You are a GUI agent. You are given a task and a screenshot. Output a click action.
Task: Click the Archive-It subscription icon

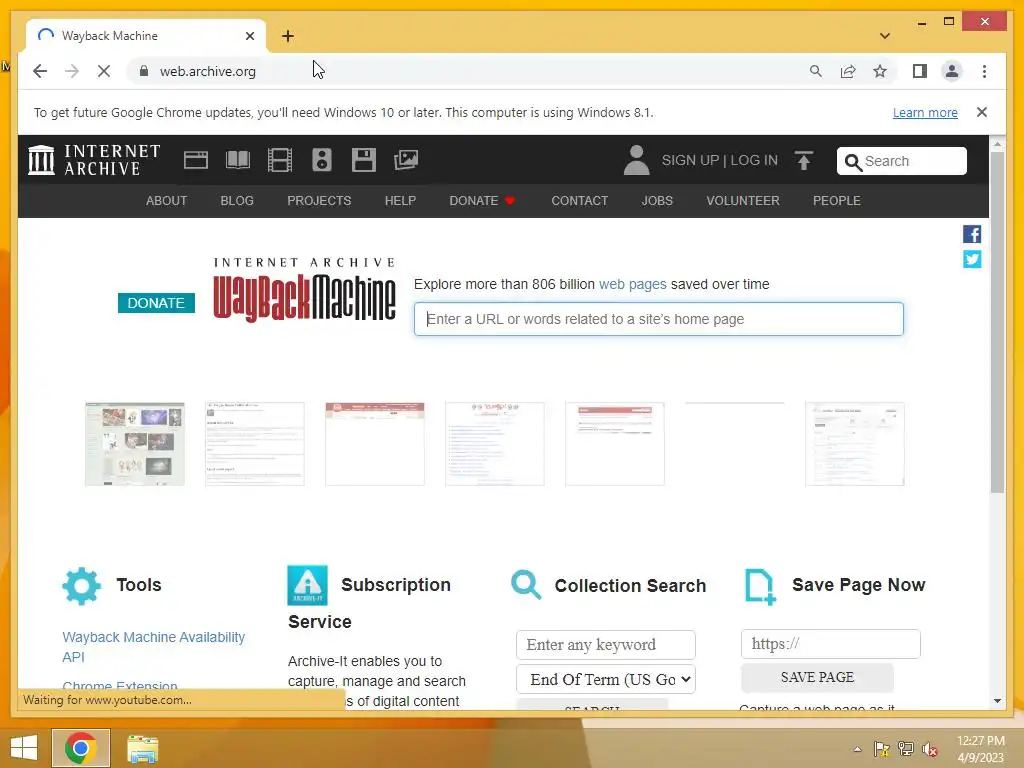pyautogui.click(x=307, y=585)
